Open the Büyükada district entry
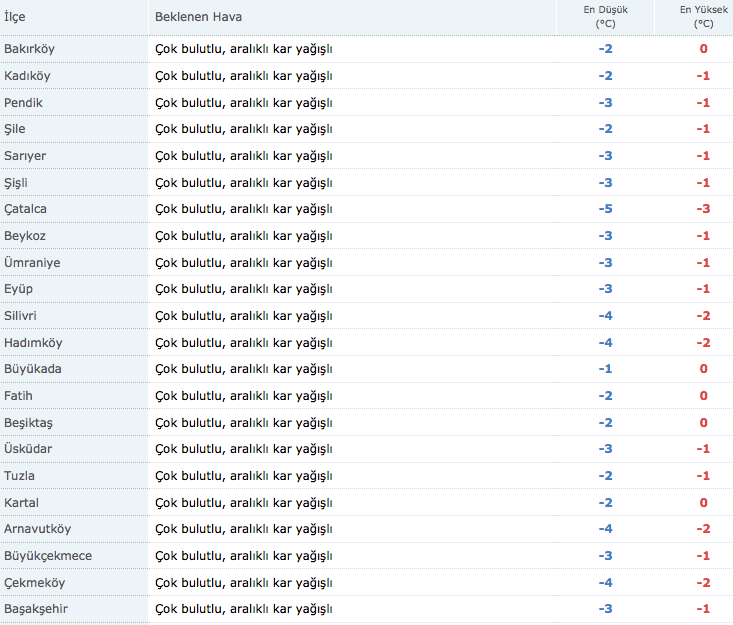 [33, 369]
